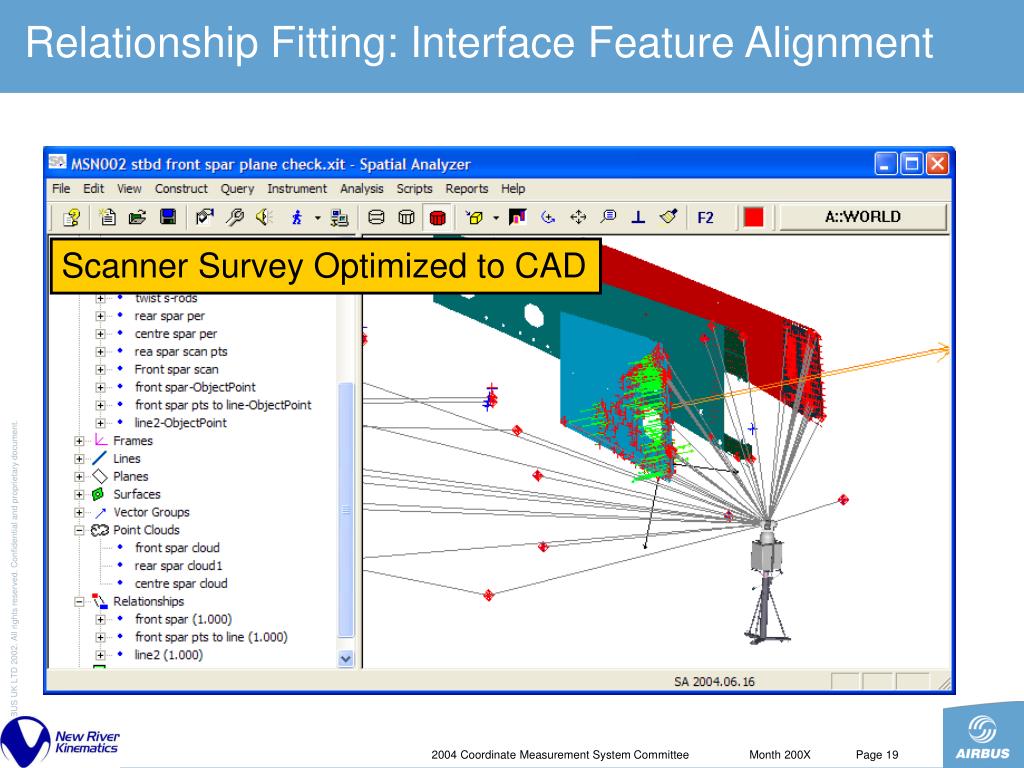Toggle the hidden-line cylinder view icon
1024x768 pixels.
[x=406, y=217]
